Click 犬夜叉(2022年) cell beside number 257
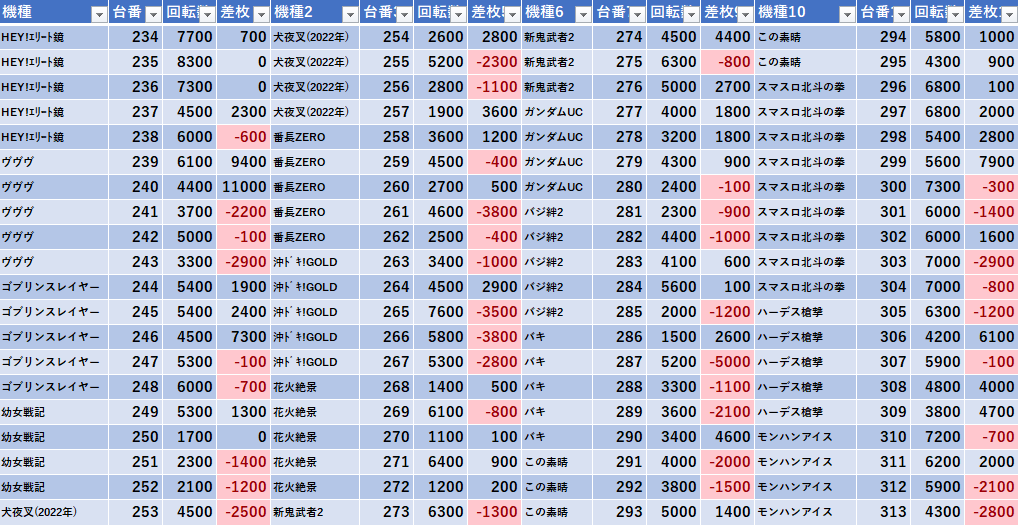 pyautogui.click(x=315, y=112)
